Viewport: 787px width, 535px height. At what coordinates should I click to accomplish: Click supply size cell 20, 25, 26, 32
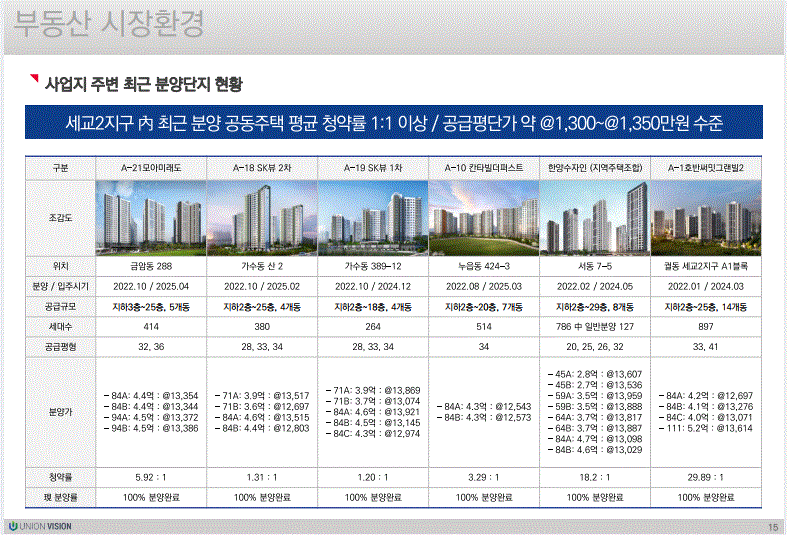click(x=595, y=347)
